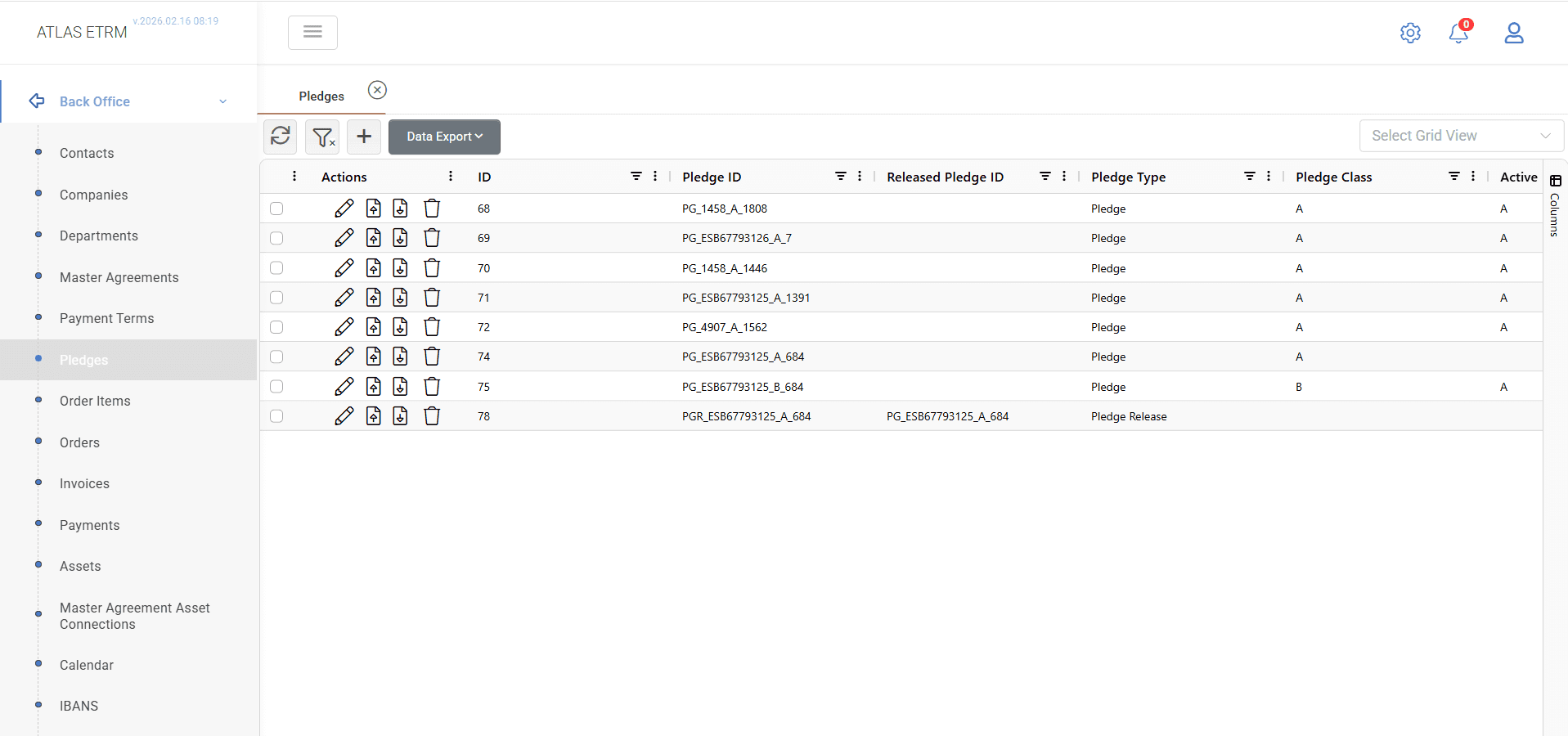Edit pledge row with ID 68

[x=344, y=209]
